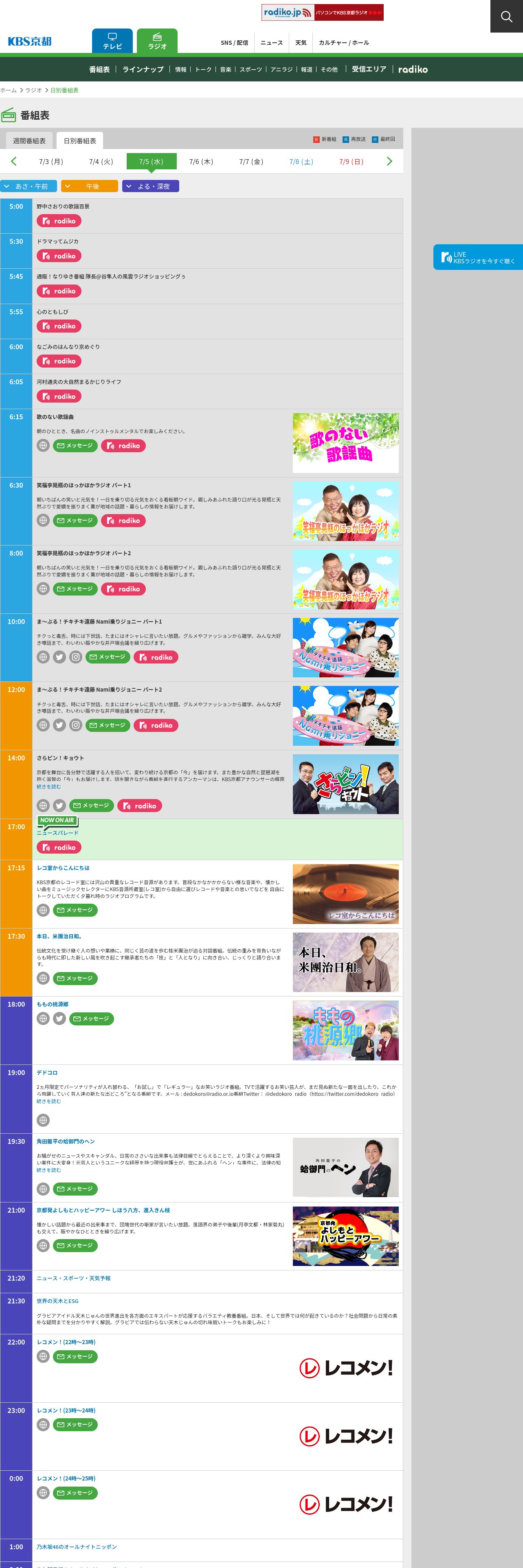523x1568 pixels.
Task: Go to 番組表 in green navigation
Action: click(99, 69)
